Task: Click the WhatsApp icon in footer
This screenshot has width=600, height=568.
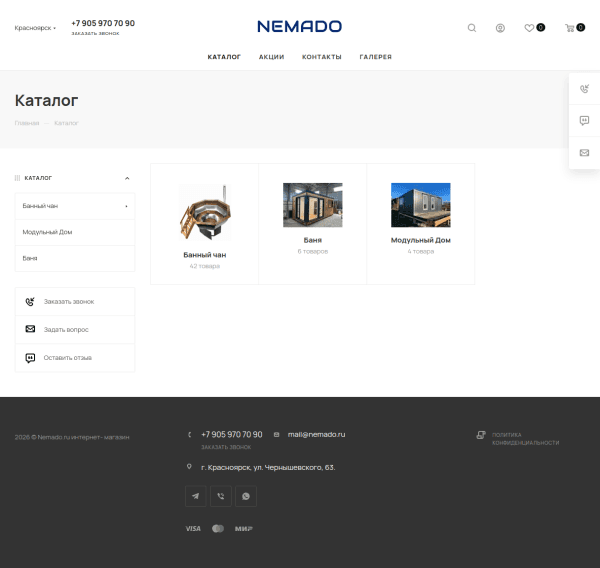Action: coord(246,496)
